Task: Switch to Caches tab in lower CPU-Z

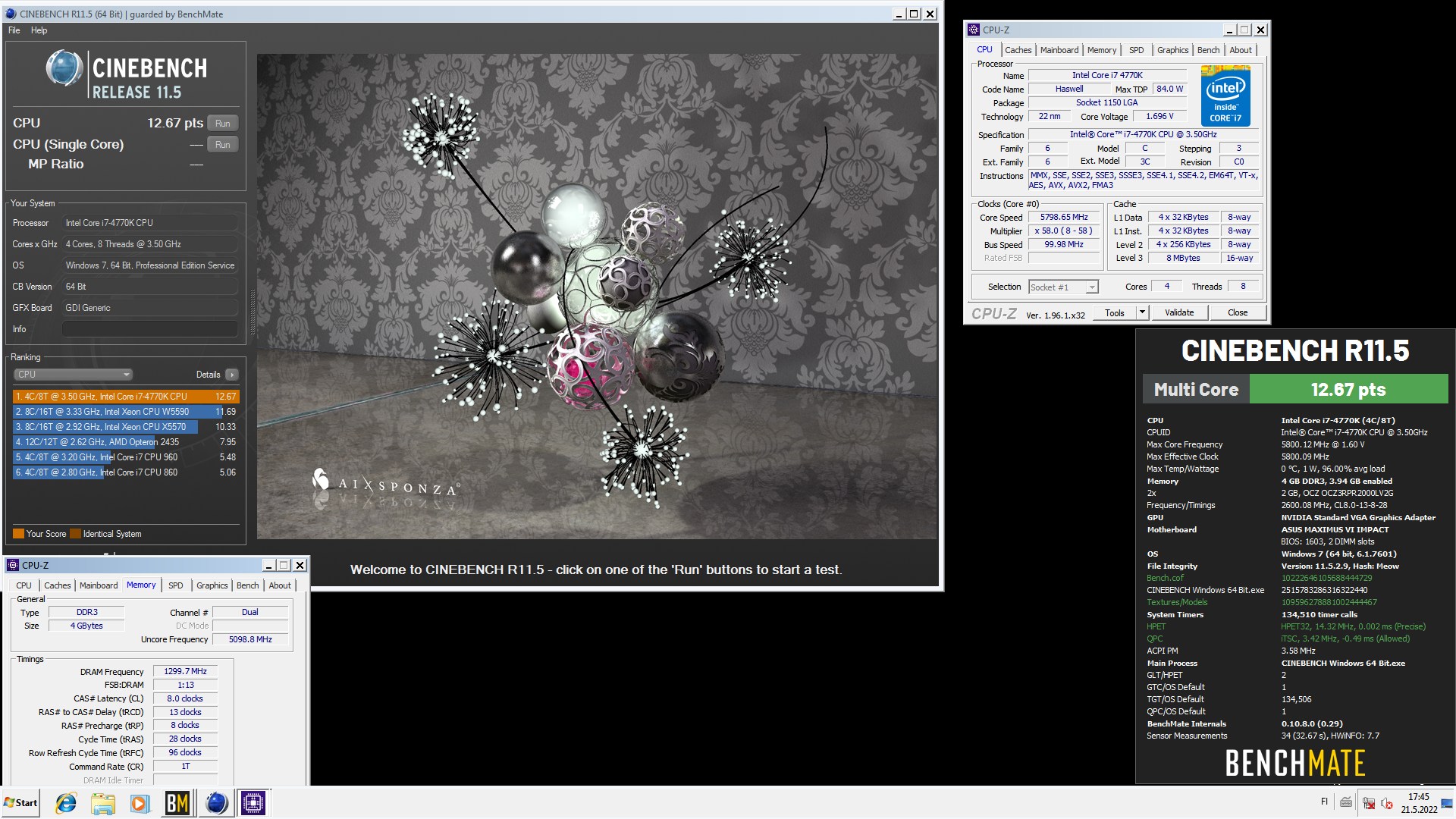Action: pyautogui.click(x=57, y=585)
